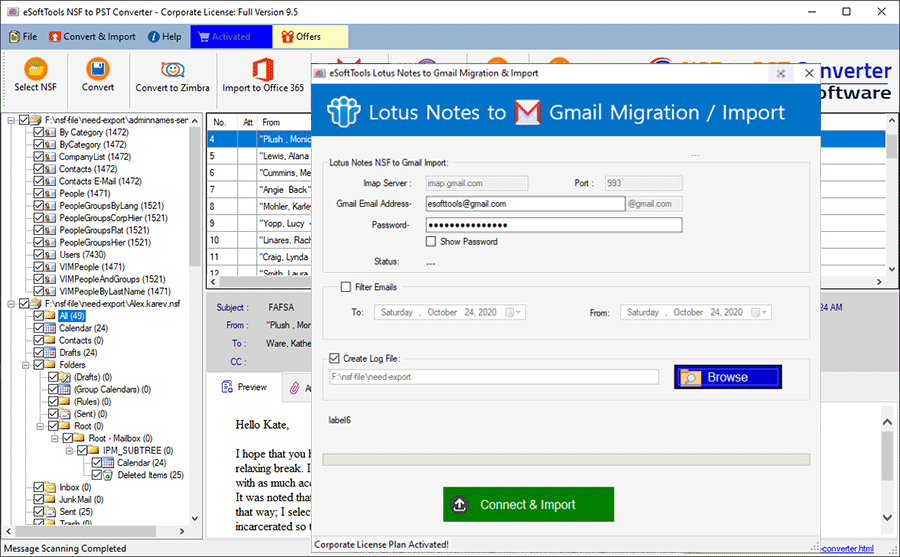Click the Convert to Zimbra icon
Viewport: 900px width, 557px height.
(172, 69)
